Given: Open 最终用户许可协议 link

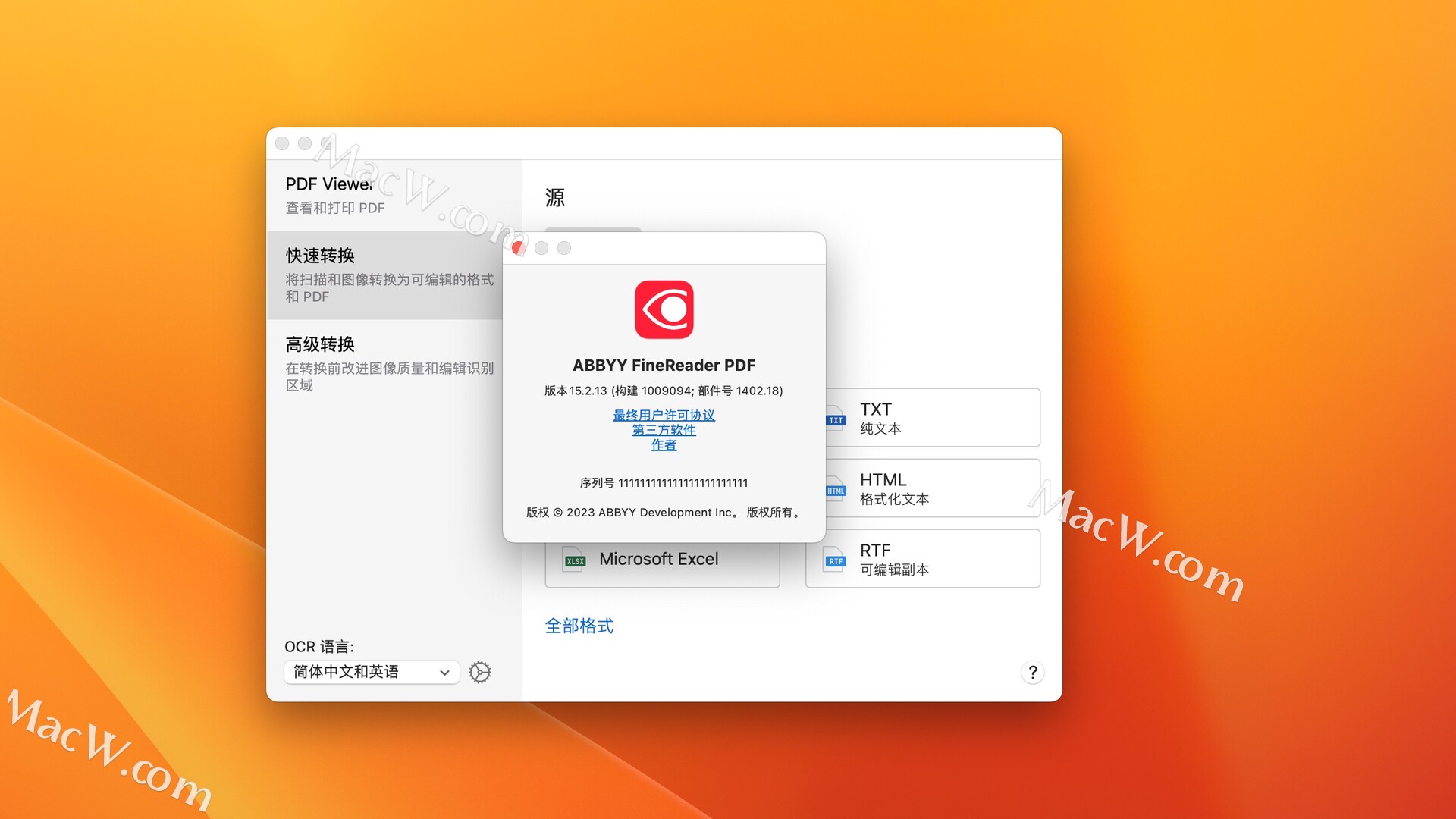Looking at the screenshot, I should coord(663,415).
